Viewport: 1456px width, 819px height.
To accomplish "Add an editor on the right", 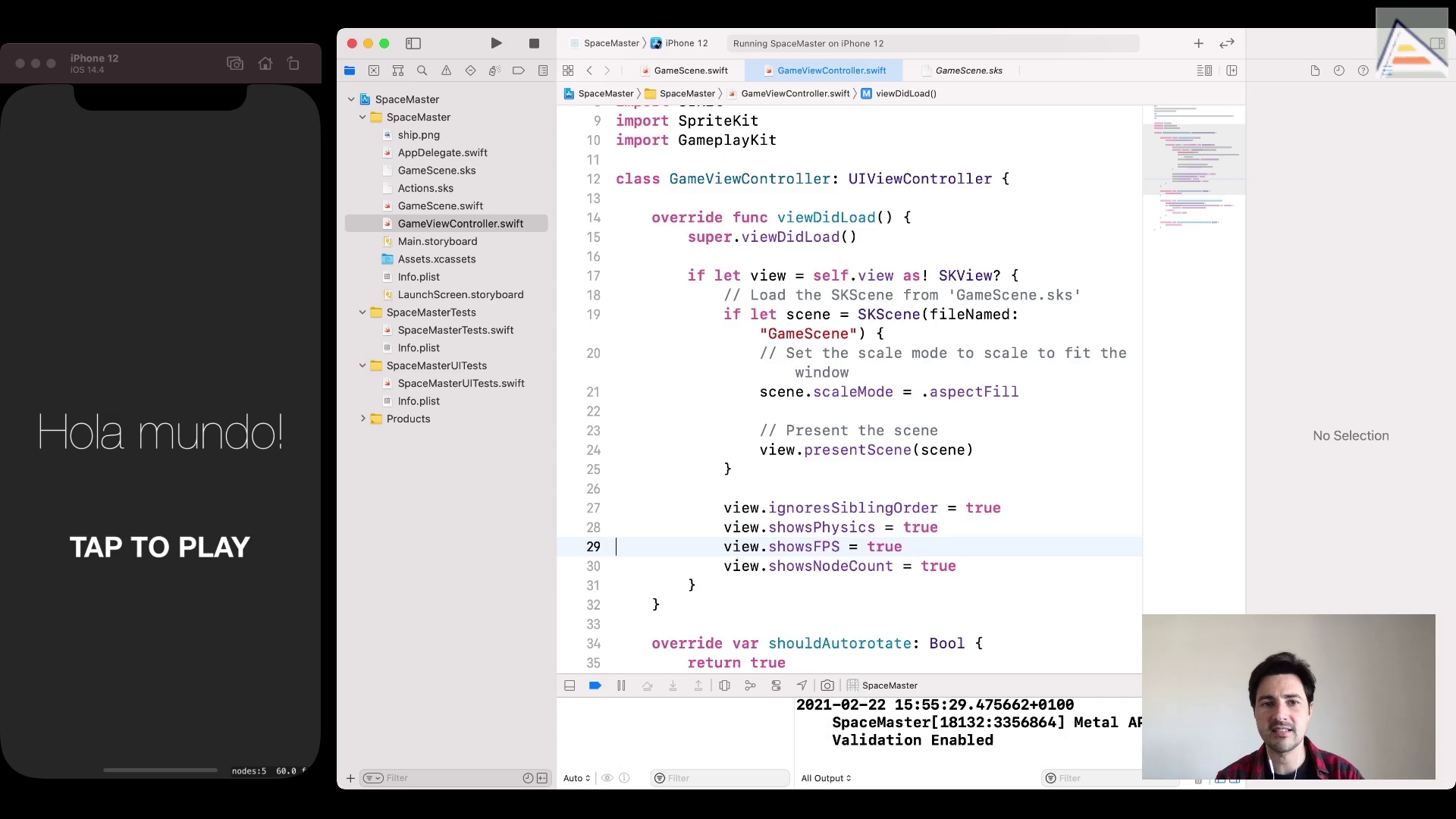I will click(1232, 71).
